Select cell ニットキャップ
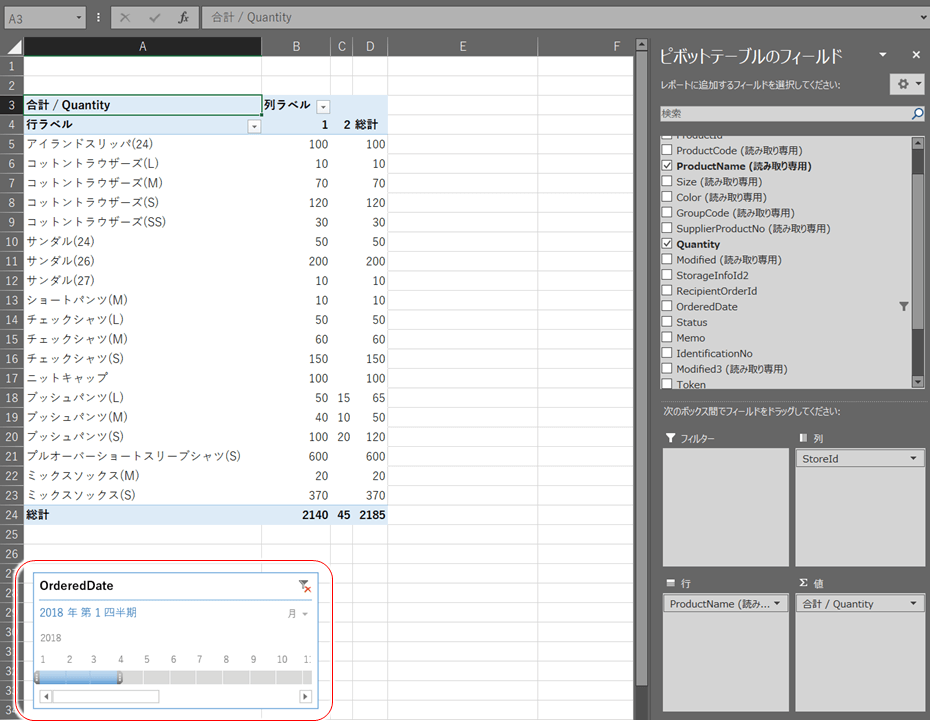 pos(142,378)
